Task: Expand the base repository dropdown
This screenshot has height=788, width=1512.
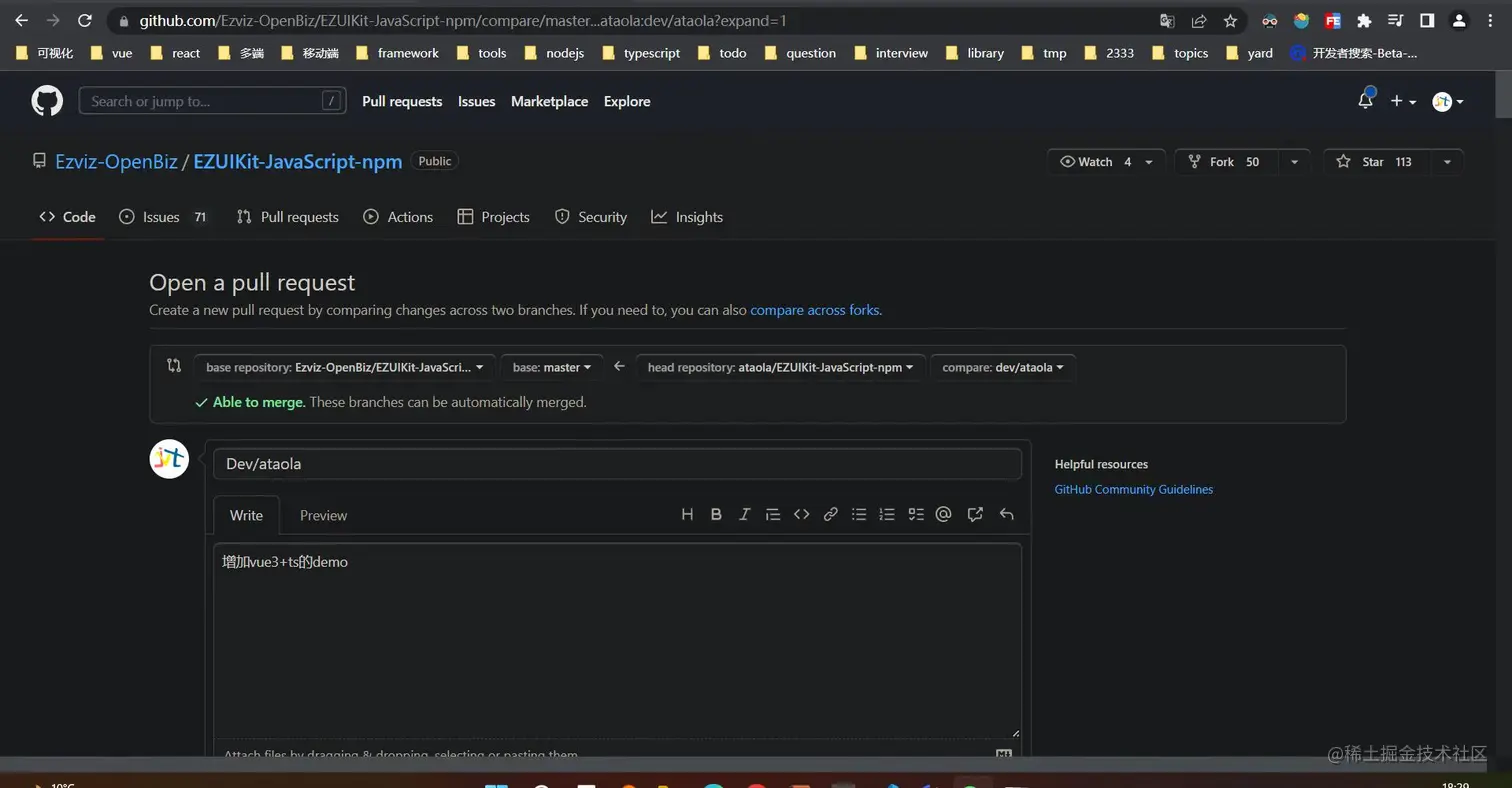Action: [344, 367]
